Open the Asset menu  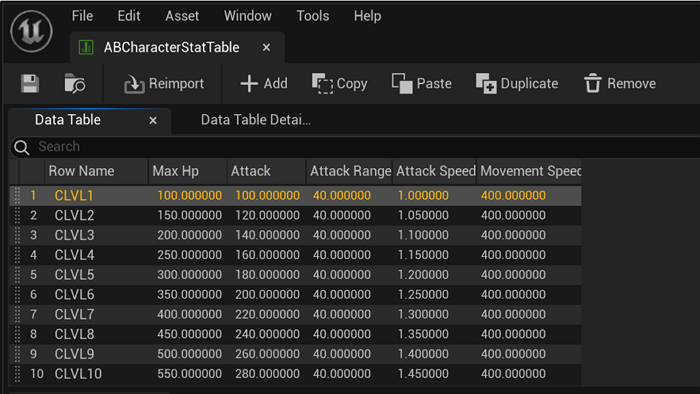(x=182, y=16)
